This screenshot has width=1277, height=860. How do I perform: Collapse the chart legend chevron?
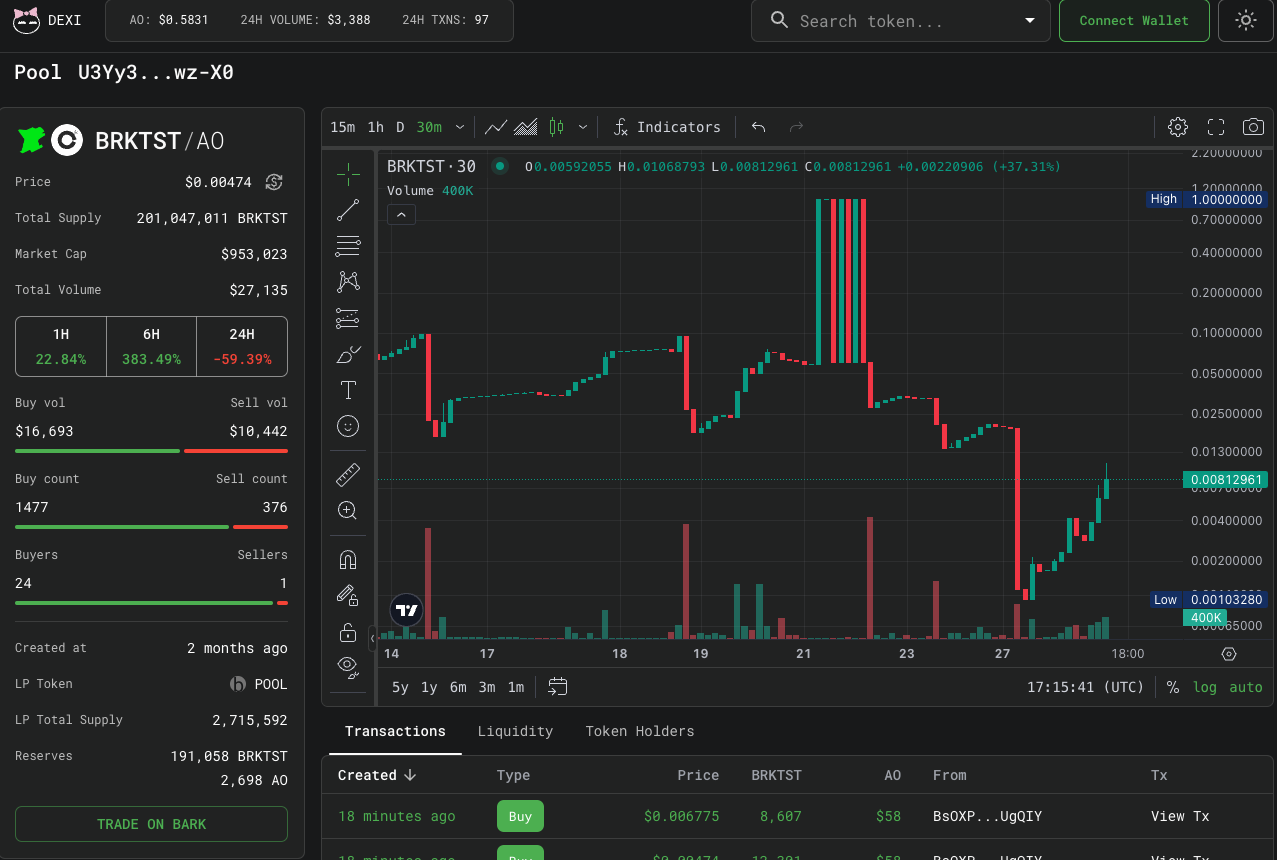click(401, 214)
